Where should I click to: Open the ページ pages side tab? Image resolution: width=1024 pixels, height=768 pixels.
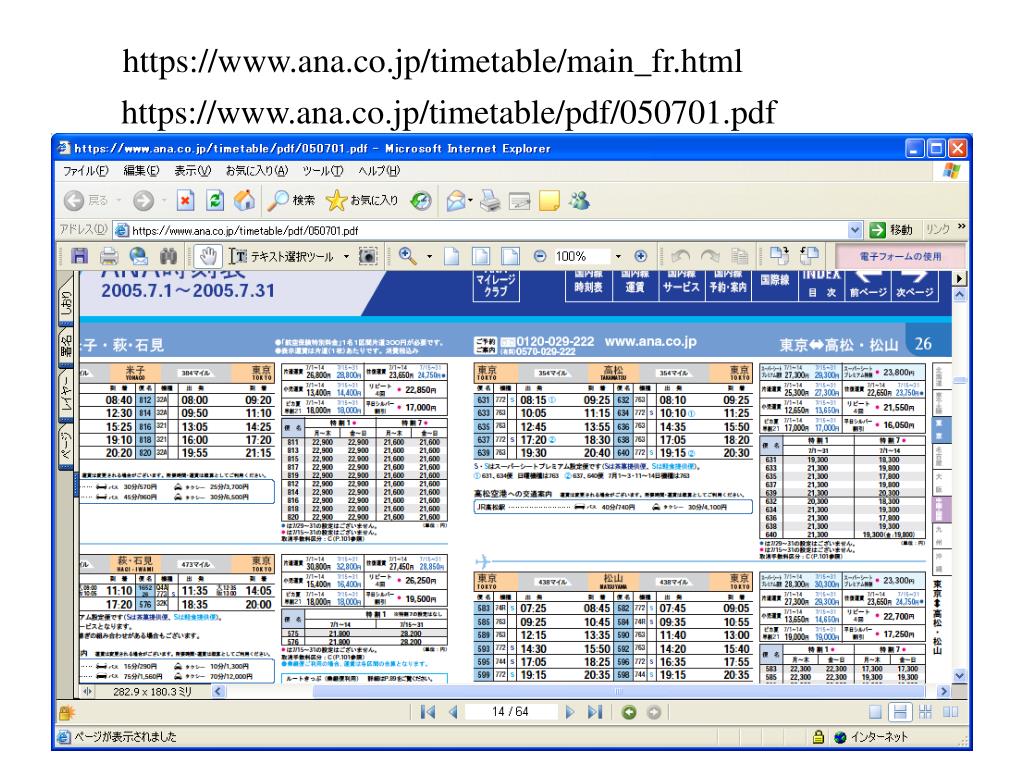tap(67, 447)
